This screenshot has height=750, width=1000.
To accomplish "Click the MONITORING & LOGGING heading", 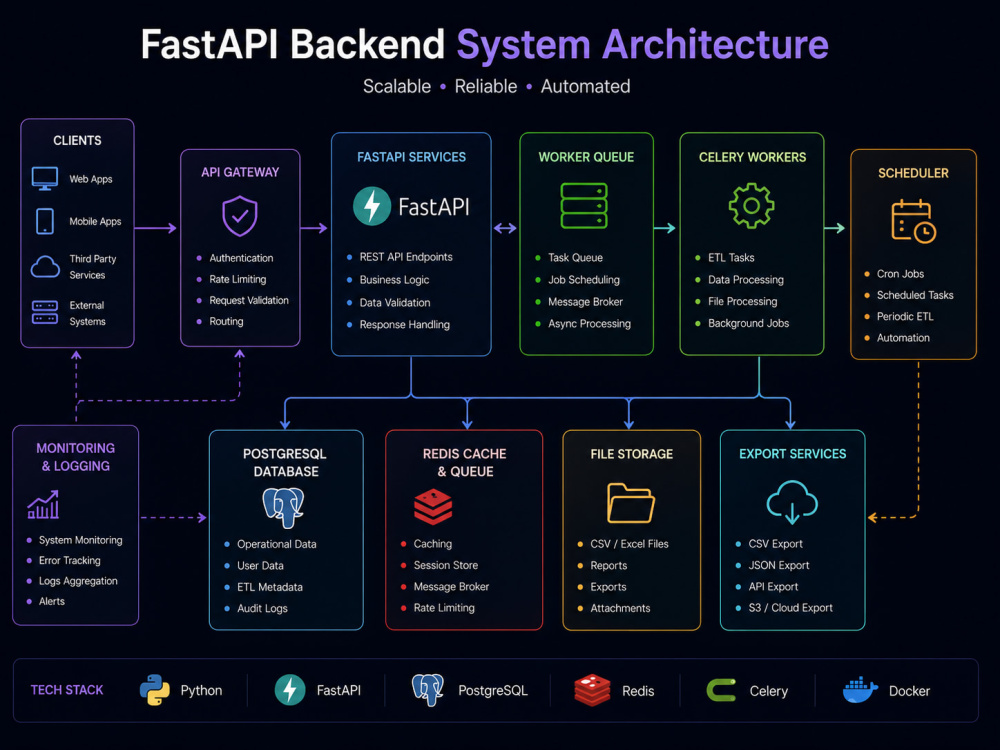I will tap(75, 457).
